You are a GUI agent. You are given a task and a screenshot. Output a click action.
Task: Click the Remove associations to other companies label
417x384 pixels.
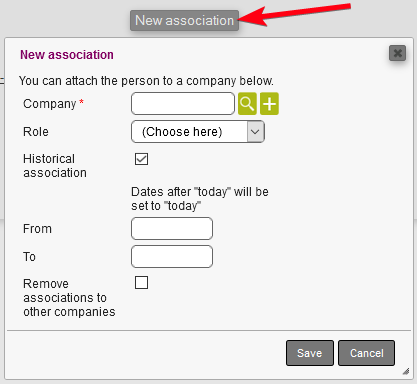69,298
